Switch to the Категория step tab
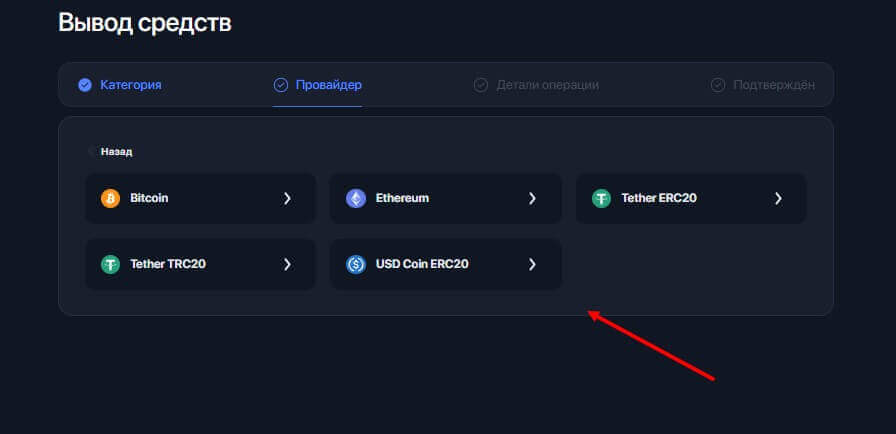The image size is (896, 434). (130, 85)
